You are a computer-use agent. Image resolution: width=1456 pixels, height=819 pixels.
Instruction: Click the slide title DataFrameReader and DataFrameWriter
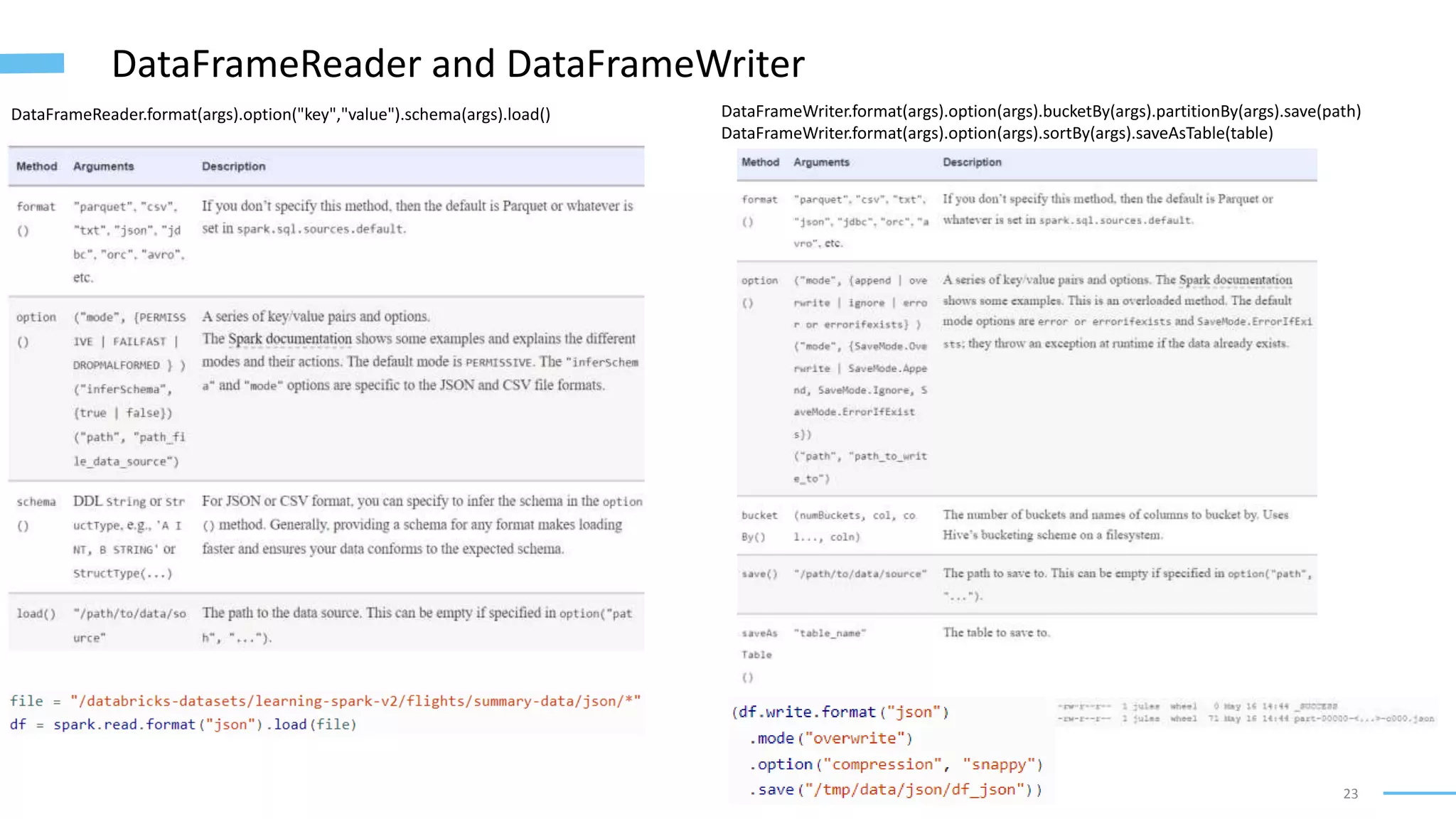tap(458, 64)
